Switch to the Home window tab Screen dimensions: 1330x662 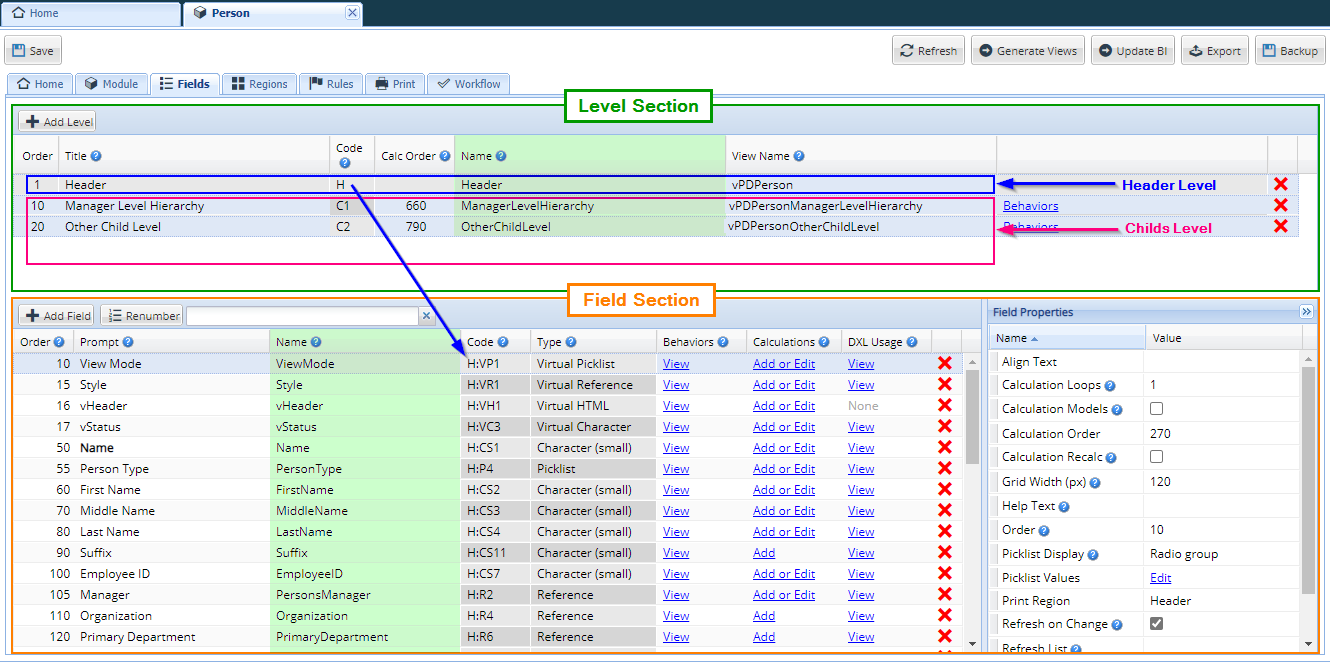[91, 13]
